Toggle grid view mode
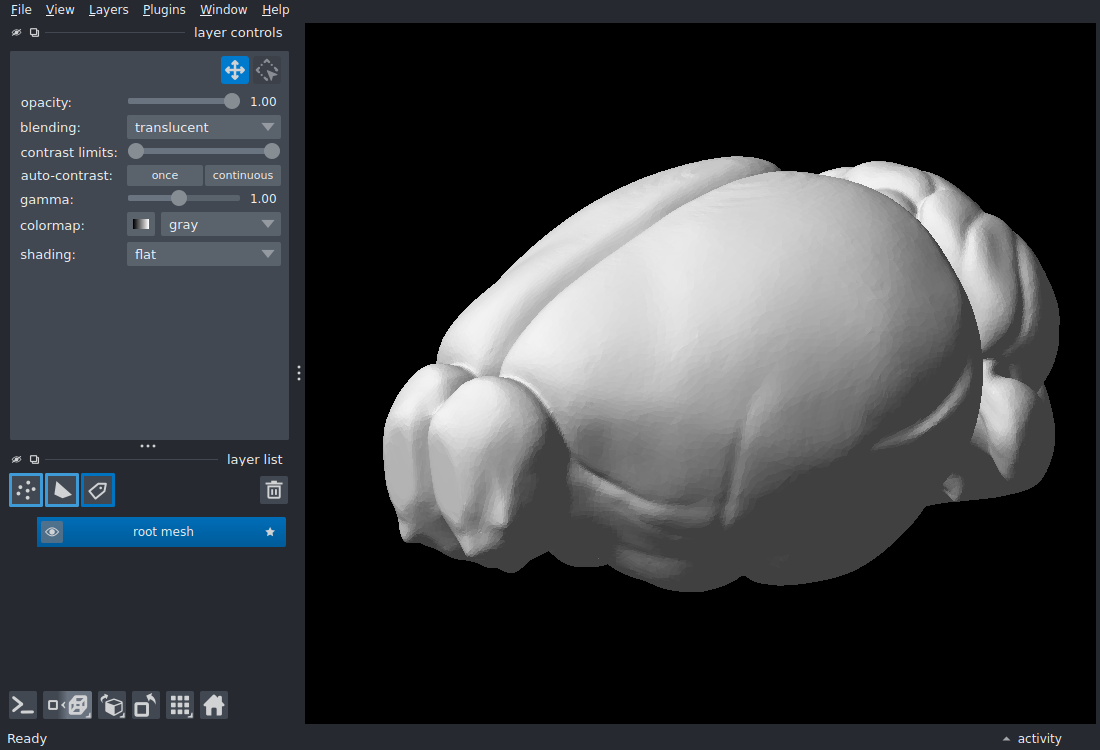The width and height of the screenshot is (1100, 750). [x=180, y=705]
